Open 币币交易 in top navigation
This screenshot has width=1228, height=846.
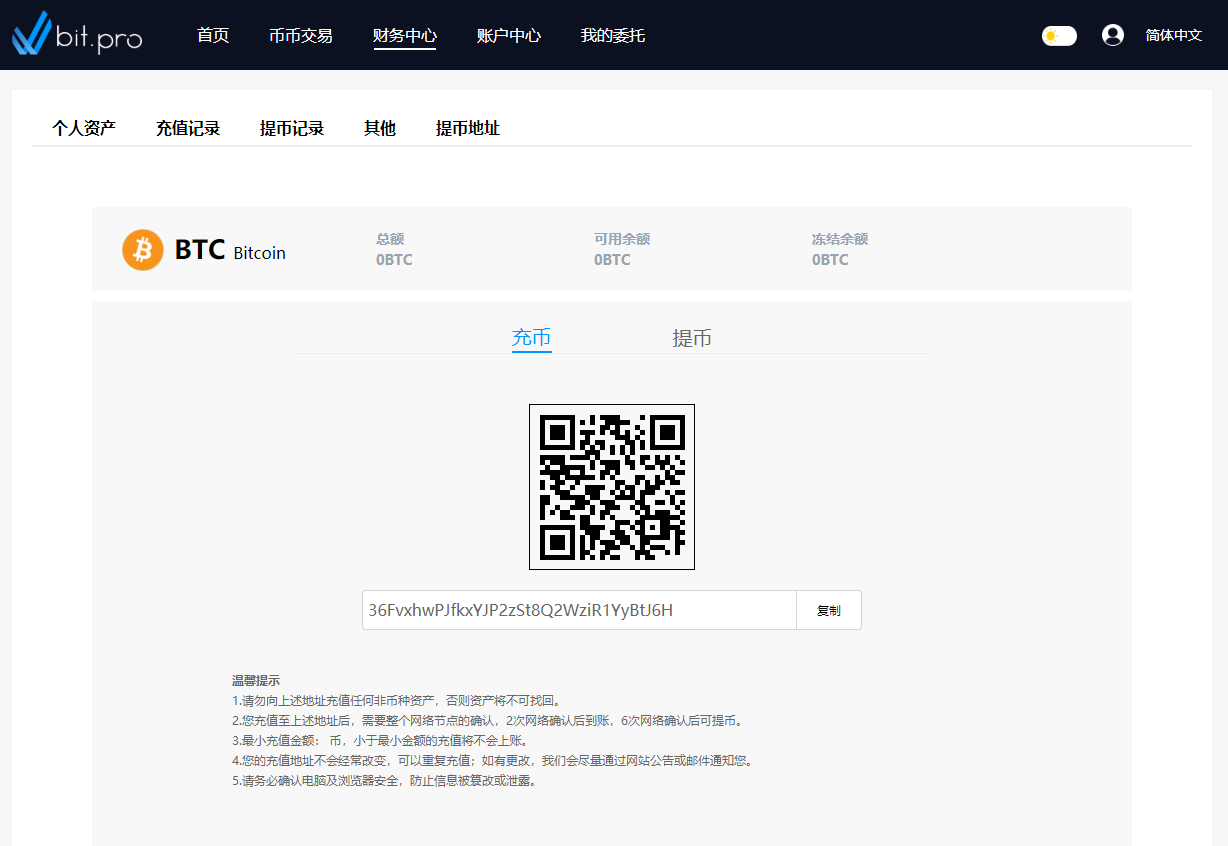(301, 35)
